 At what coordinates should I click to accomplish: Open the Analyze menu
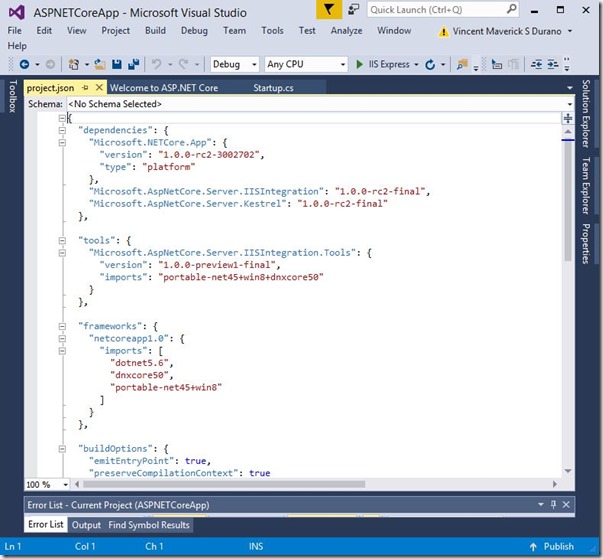346,30
